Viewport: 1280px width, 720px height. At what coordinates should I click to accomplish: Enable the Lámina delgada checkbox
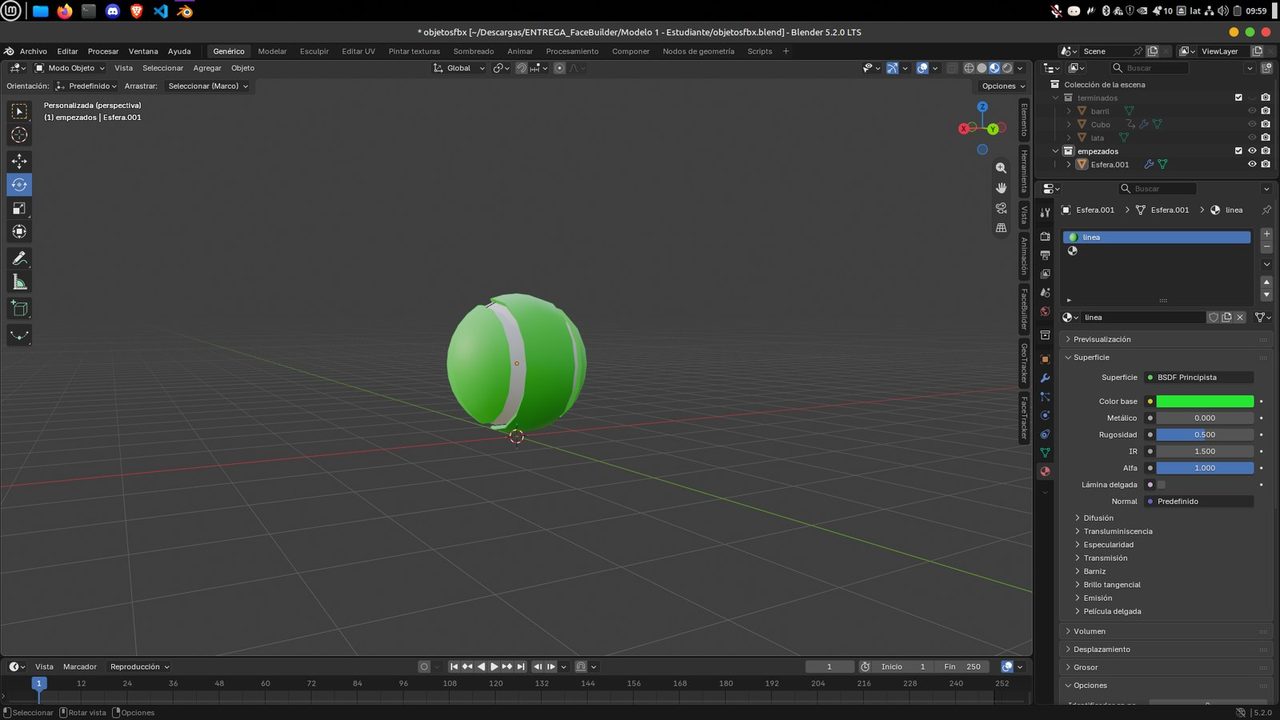[1161, 485]
